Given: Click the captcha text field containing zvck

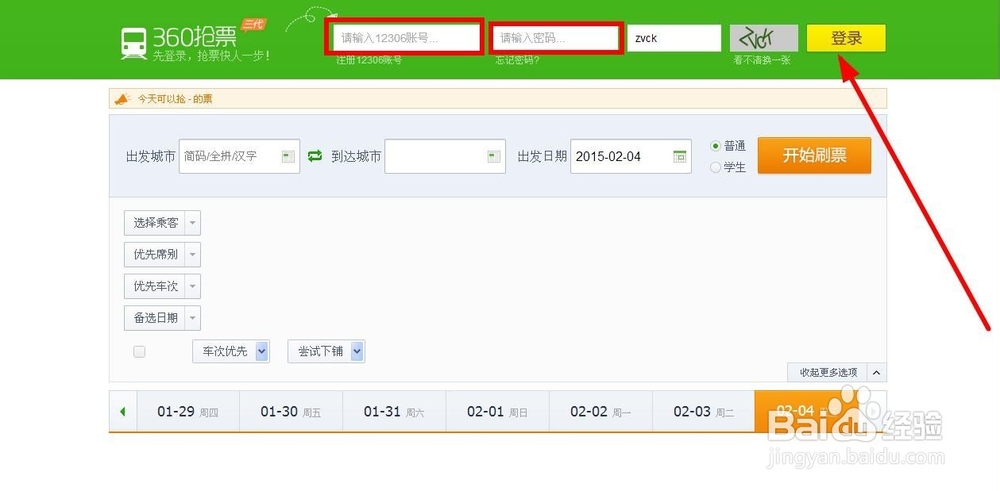Looking at the screenshot, I should pos(674,38).
